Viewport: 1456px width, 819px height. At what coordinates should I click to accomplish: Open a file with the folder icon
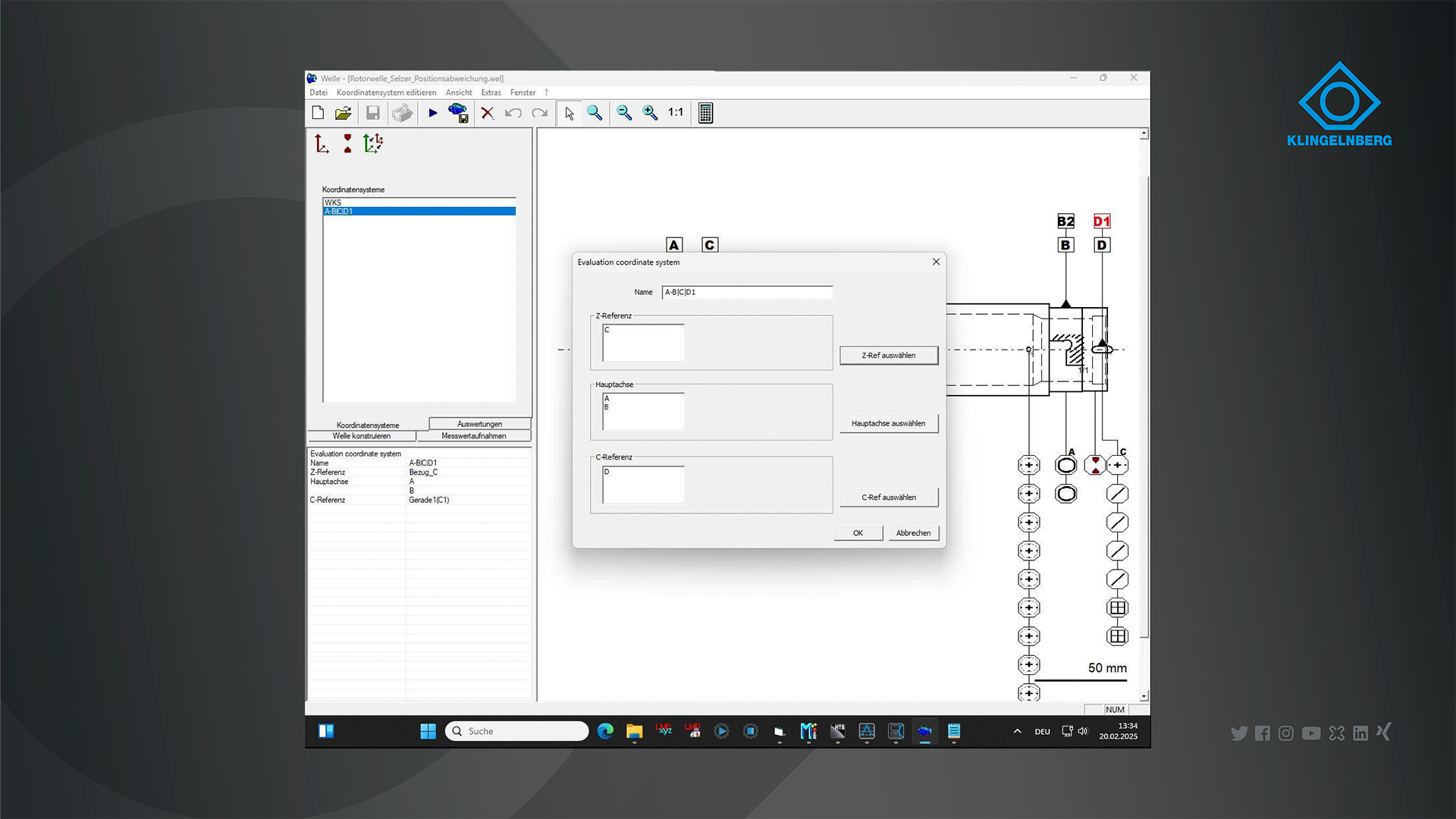pyautogui.click(x=344, y=113)
